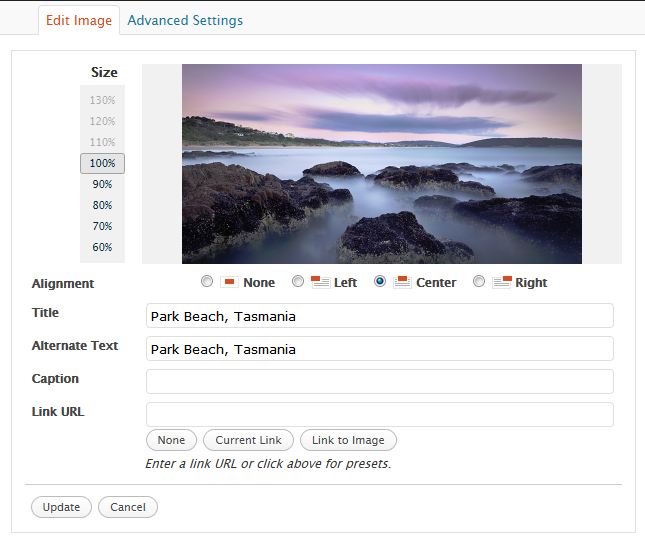Select the None alignment radio button
Image resolution: width=645 pixels, height=541 pixels.
(207, 281)
